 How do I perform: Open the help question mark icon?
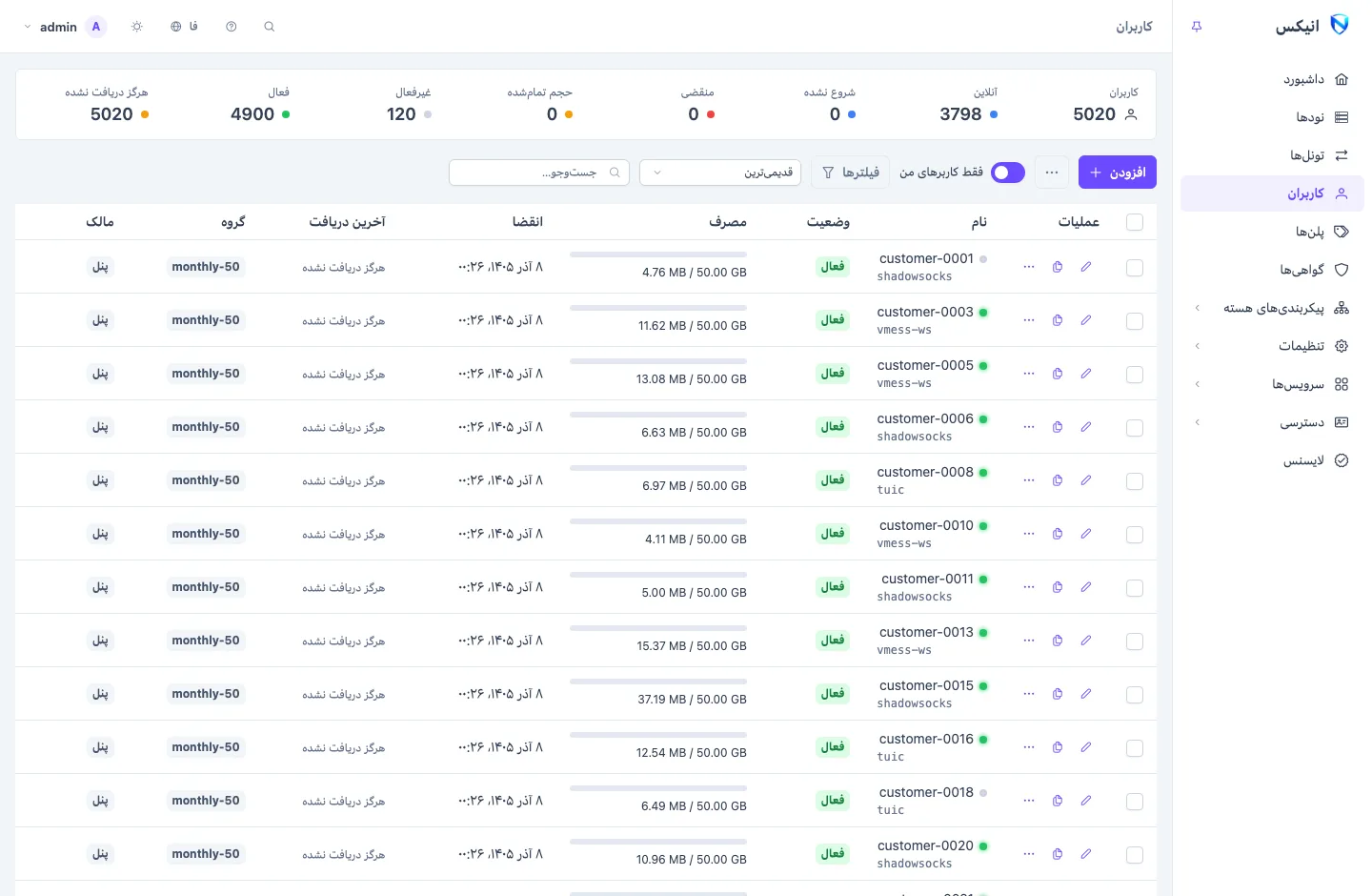232,27
